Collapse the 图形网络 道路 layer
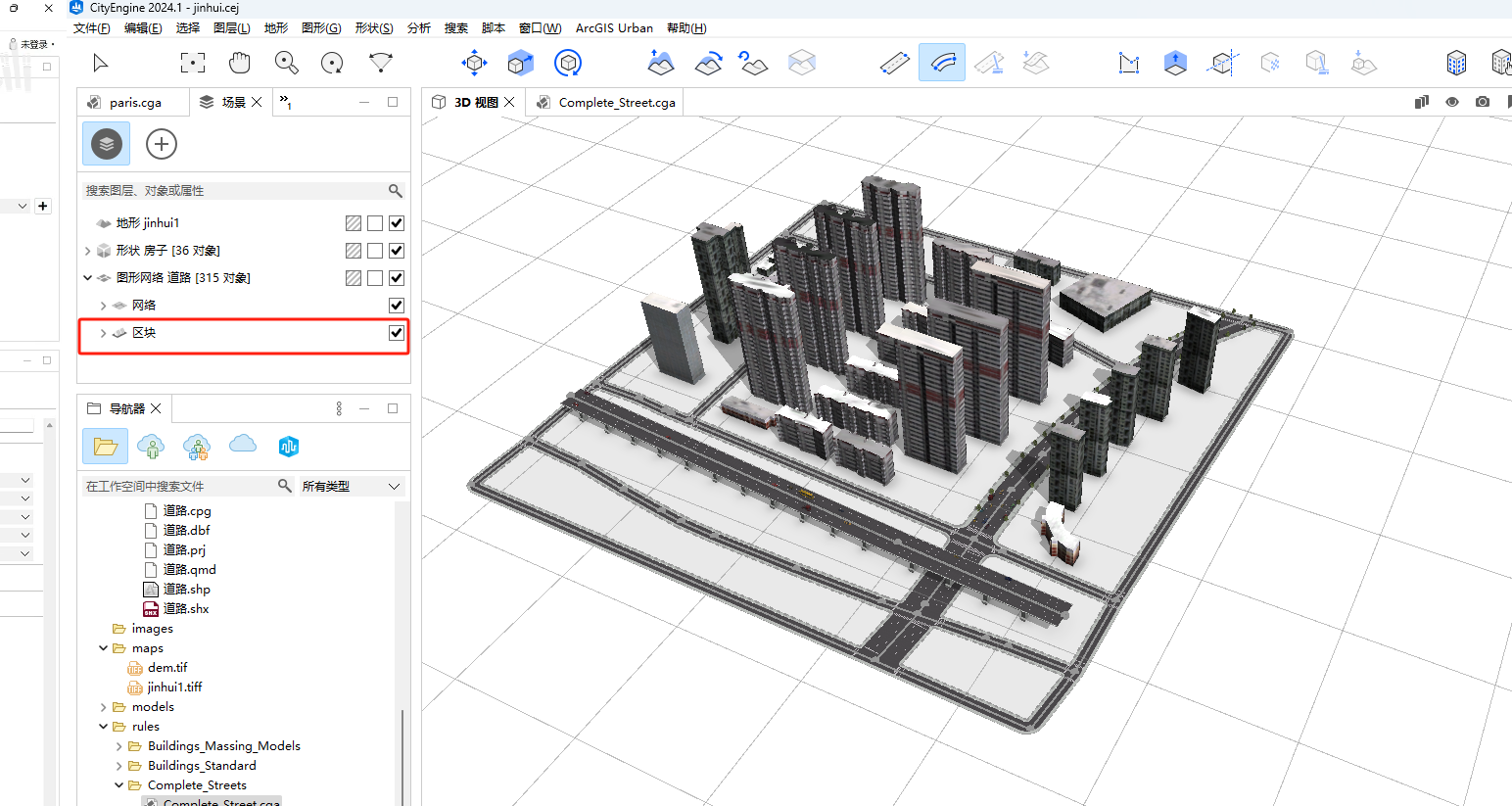 click(88, 278)
